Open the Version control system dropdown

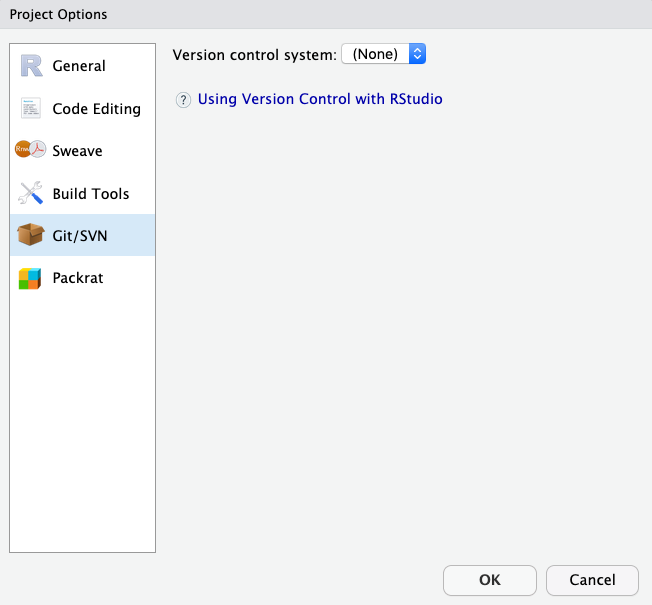click(383, 54)
